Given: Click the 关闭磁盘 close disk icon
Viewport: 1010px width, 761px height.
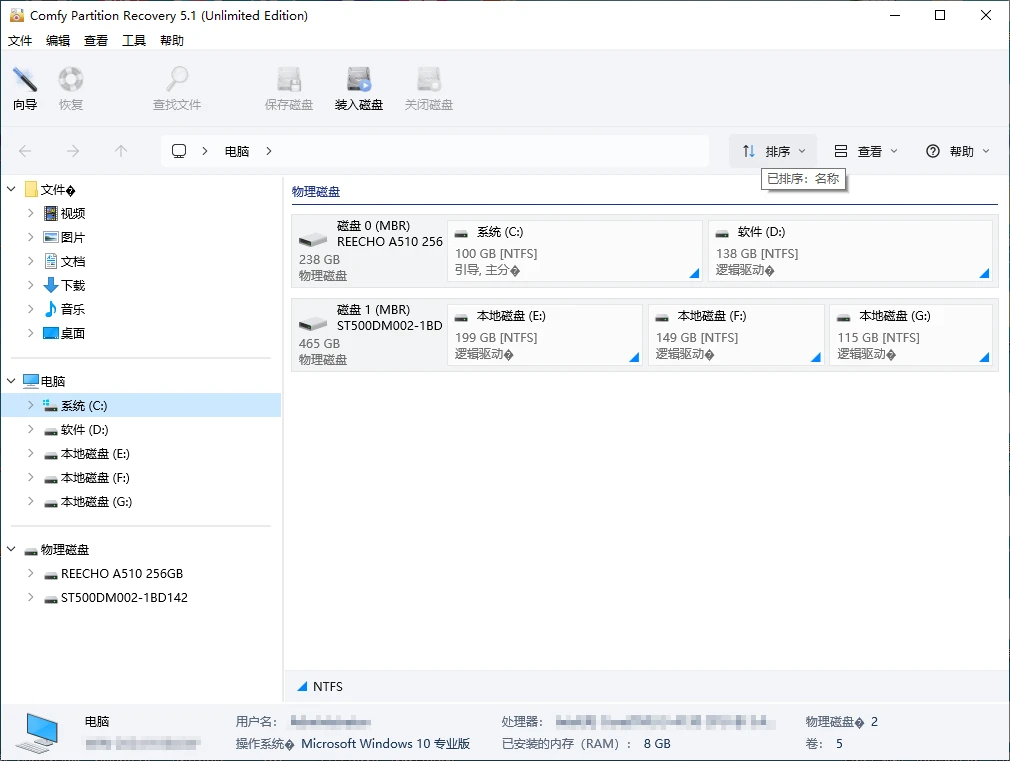Looking at the screenshot, I should tap(428, 87).
